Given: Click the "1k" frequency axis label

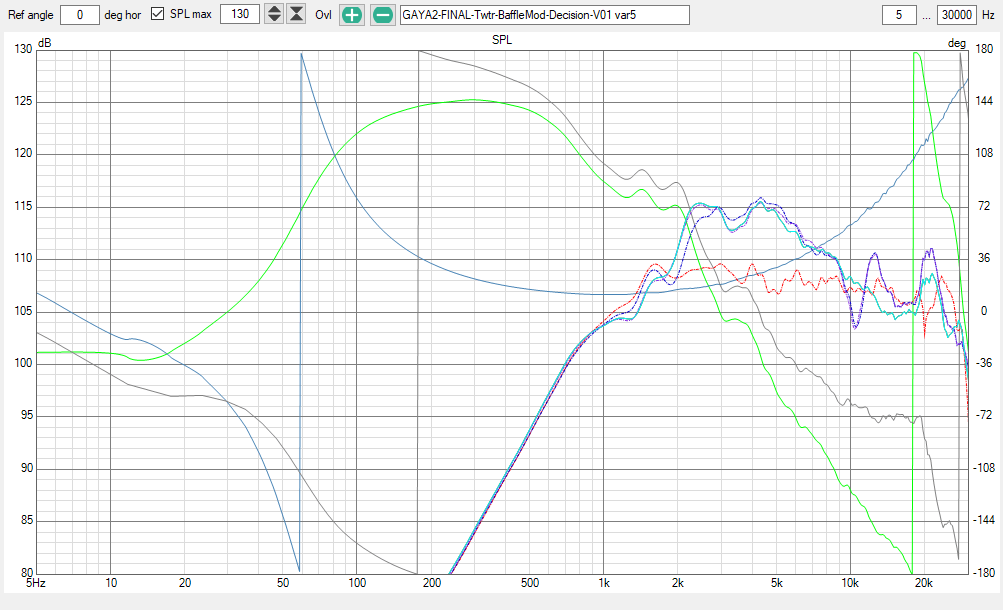Looking at the screenshot, I should (604, 583).
